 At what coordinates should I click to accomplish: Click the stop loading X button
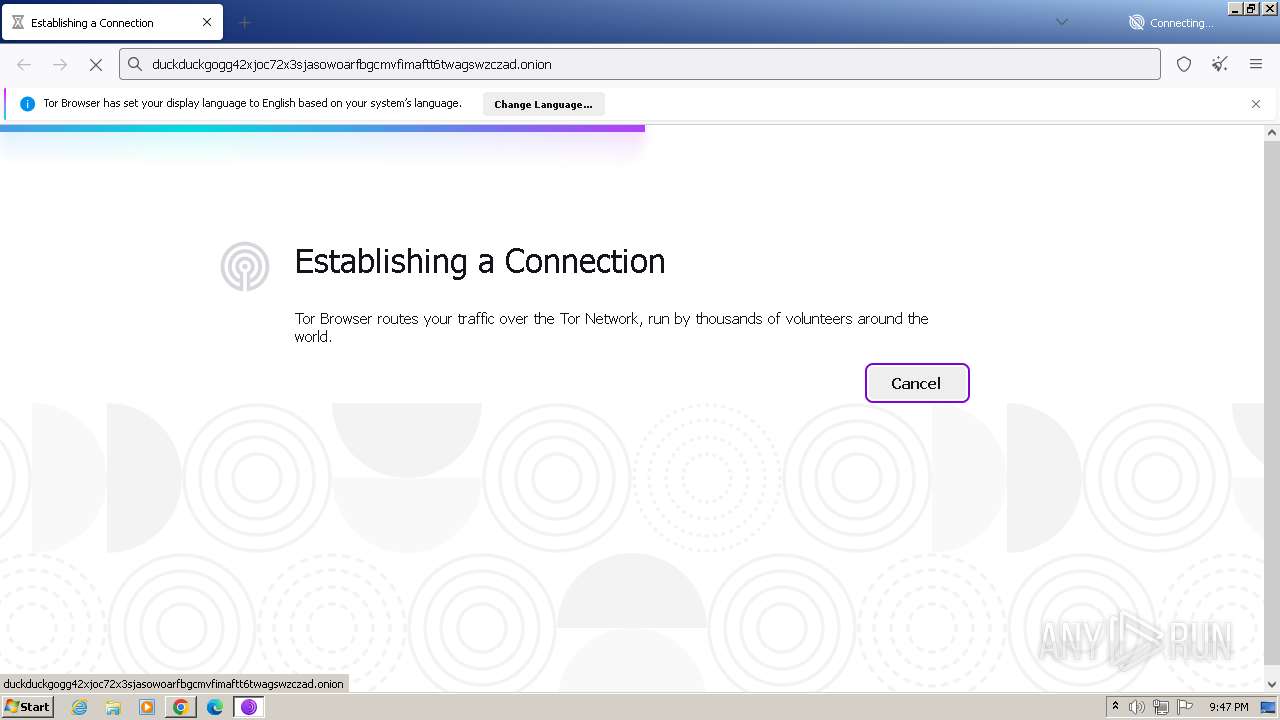[x=96, y=64]
